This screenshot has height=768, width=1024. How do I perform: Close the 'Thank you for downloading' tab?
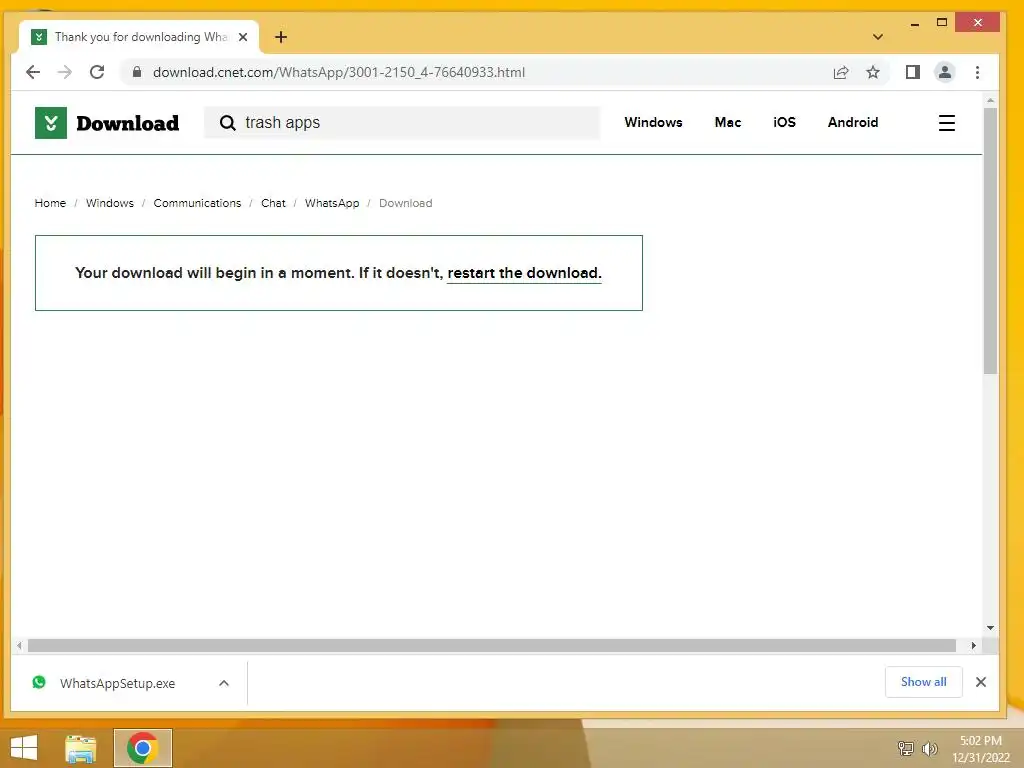243,37
